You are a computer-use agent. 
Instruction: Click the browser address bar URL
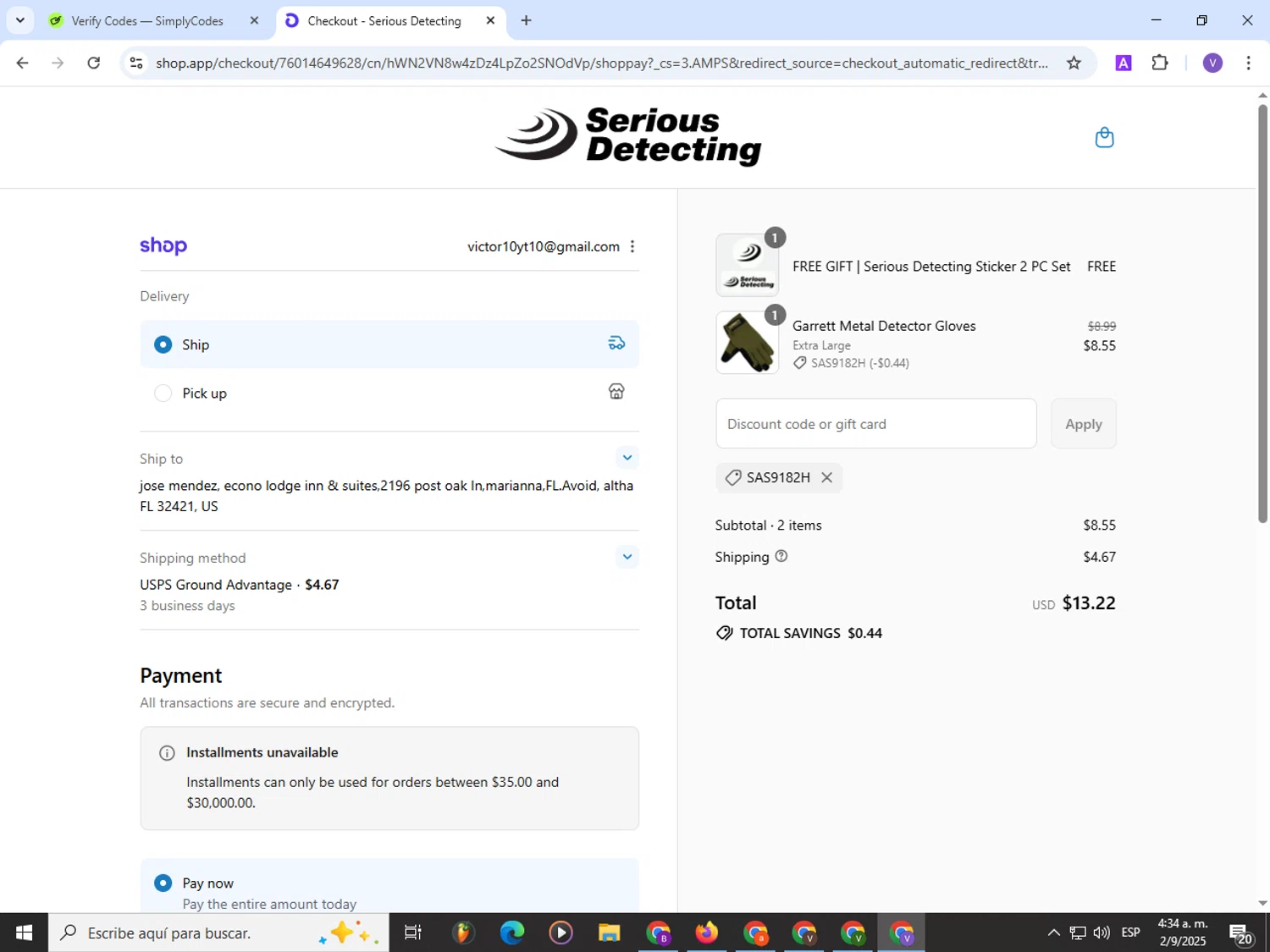click(601, 63)
